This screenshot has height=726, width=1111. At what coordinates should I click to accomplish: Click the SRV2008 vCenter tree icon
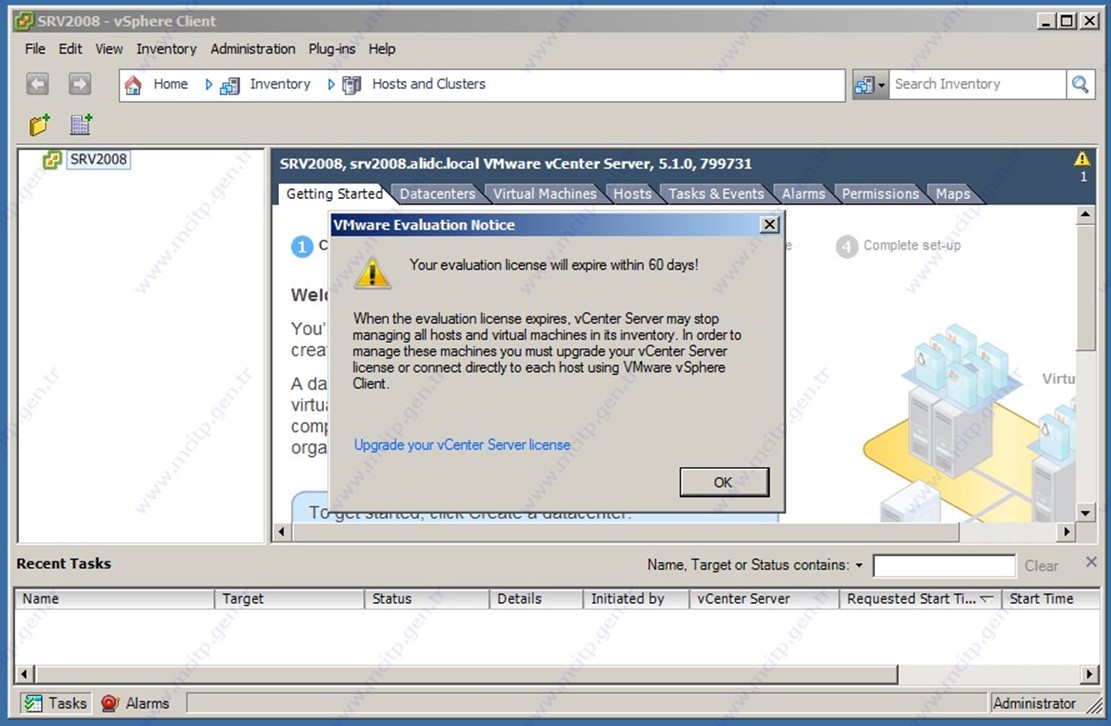52,159
